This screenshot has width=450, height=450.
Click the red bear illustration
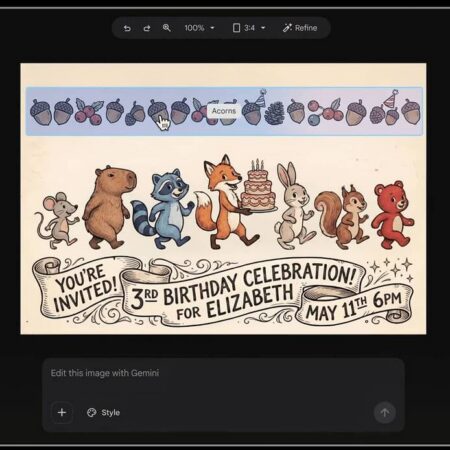393,214
